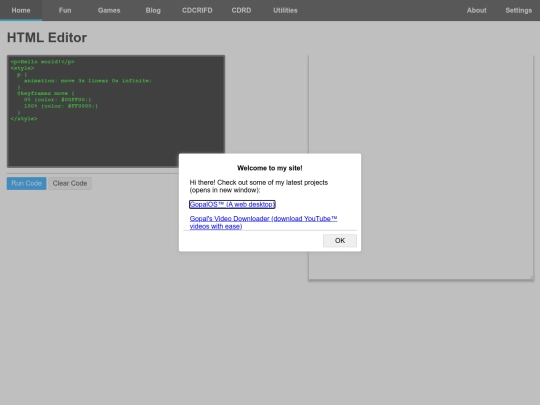Click the Run Code button

(x=27, y=183)
